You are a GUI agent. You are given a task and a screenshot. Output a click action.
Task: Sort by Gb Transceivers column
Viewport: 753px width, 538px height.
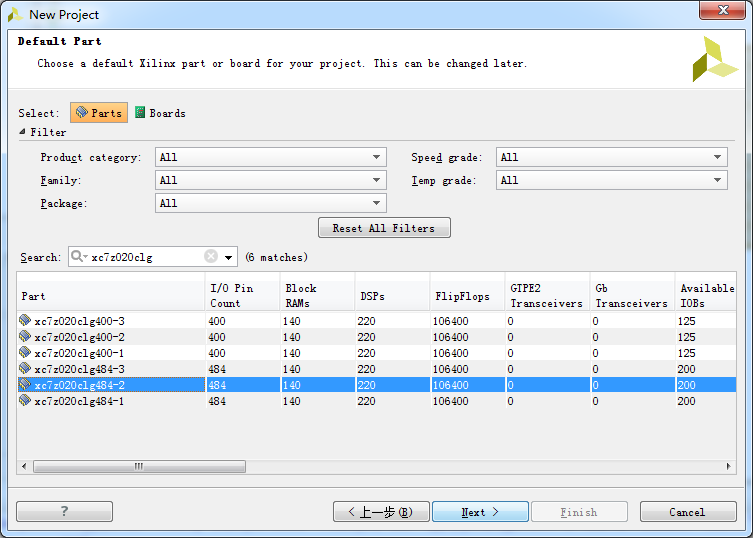pyautogui.click(x=632, y=296)
